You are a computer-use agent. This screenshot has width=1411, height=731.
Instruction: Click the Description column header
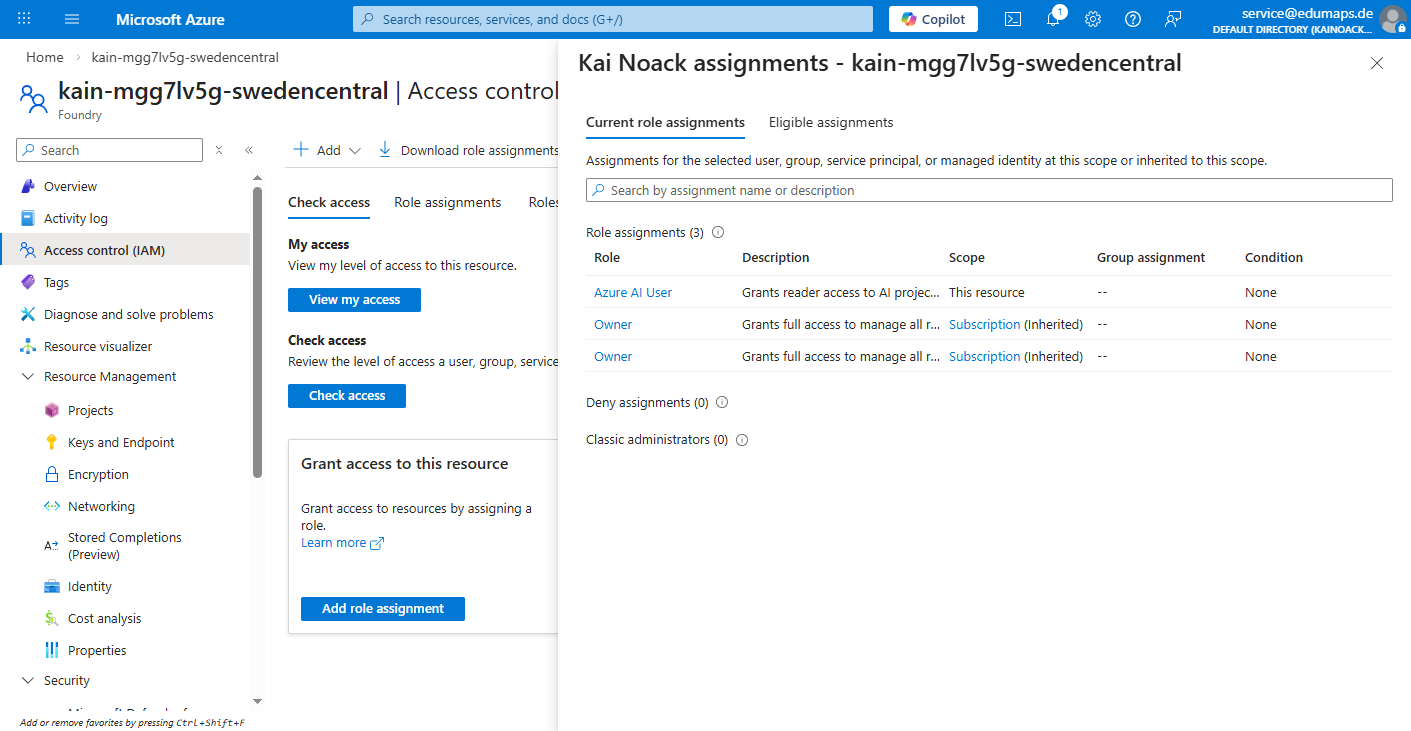coord(776,257)
